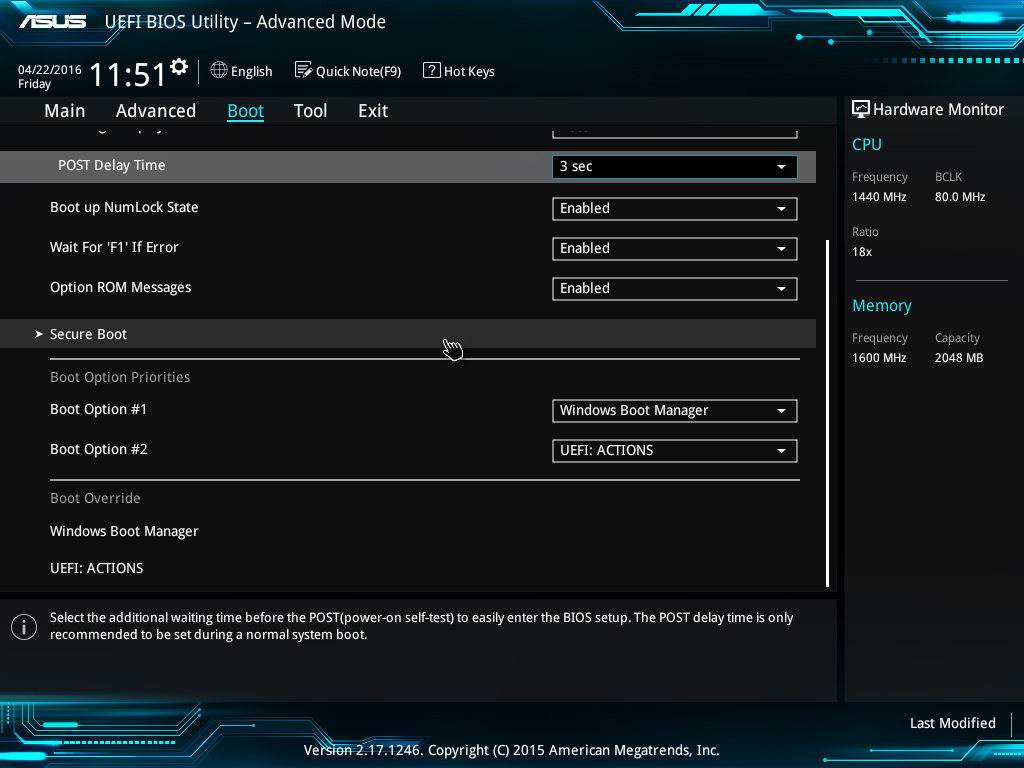This screenshot has height=768, width=1024.
Task: Click the BCLK label in Hardware Monitor
Action: [948, 176]
